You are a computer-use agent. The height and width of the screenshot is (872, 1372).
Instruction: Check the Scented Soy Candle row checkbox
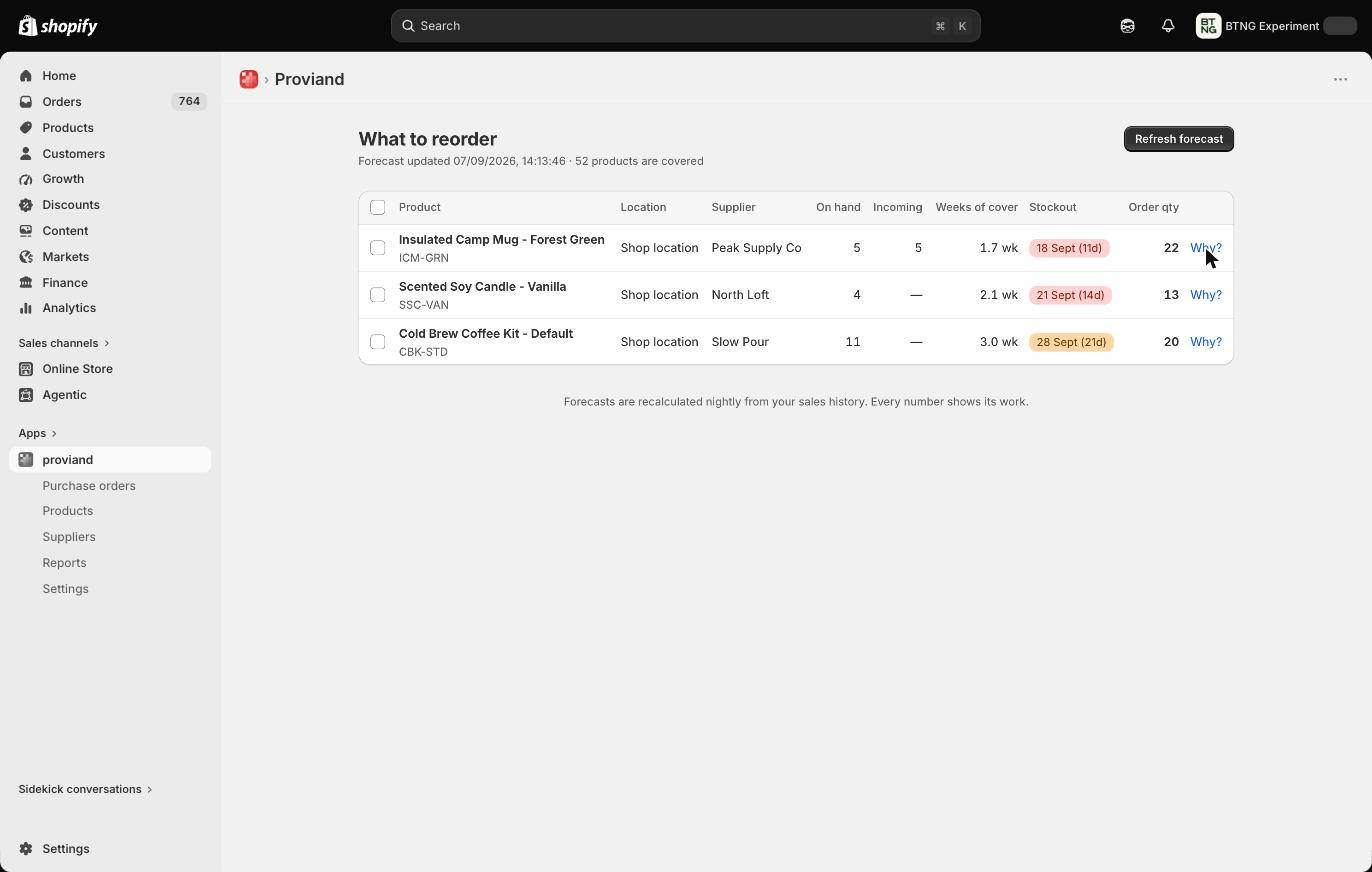(x=377, y=295)
